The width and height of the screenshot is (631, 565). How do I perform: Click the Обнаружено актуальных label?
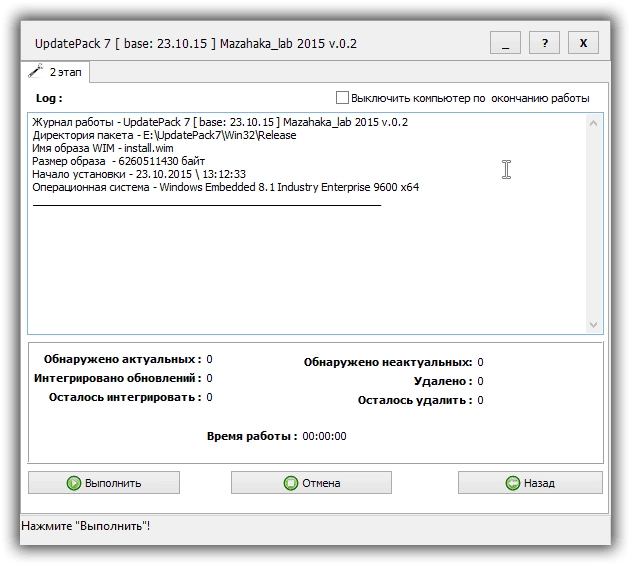point(123,359)
